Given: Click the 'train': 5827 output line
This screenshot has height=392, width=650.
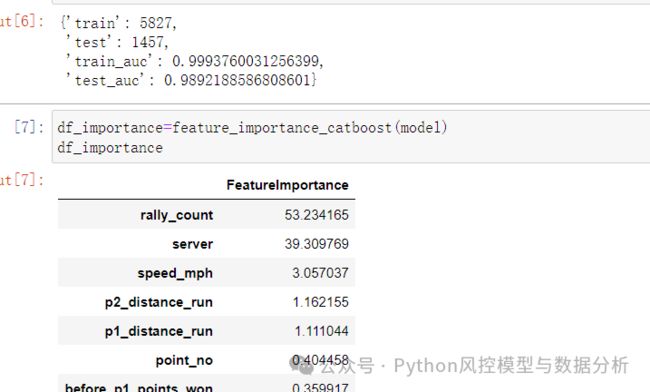Looking at the screenshot, I should point(119,23).
